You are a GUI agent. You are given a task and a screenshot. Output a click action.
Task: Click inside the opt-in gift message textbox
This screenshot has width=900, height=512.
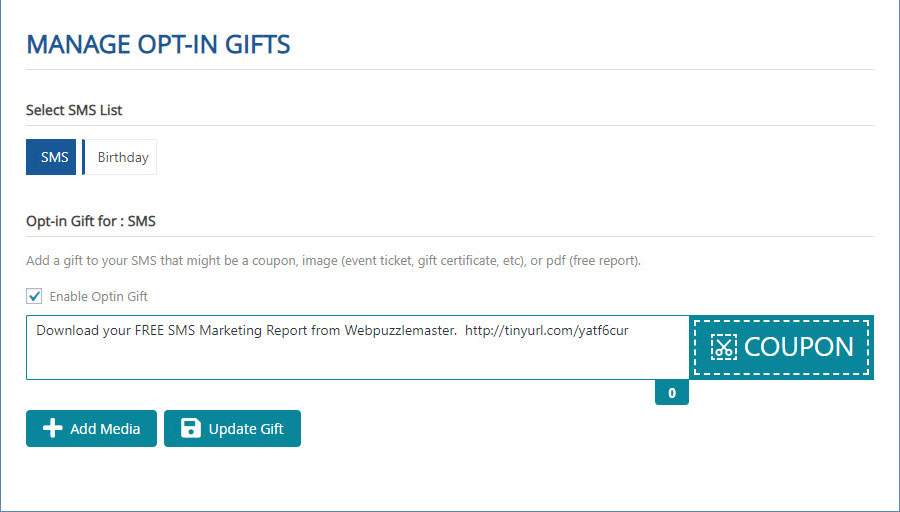tap(357, 347)
